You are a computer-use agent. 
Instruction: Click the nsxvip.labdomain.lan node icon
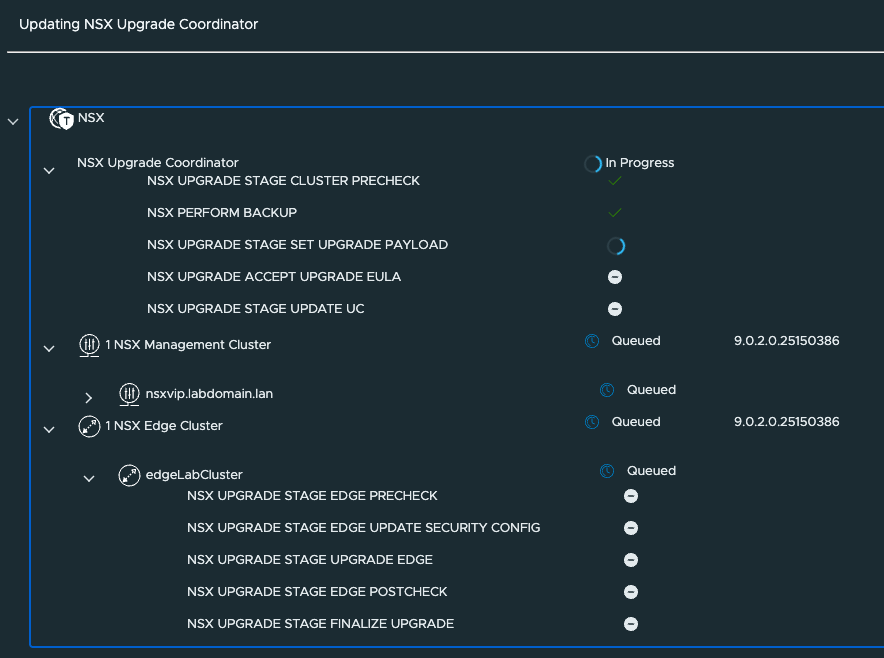[x=129, y=394]
